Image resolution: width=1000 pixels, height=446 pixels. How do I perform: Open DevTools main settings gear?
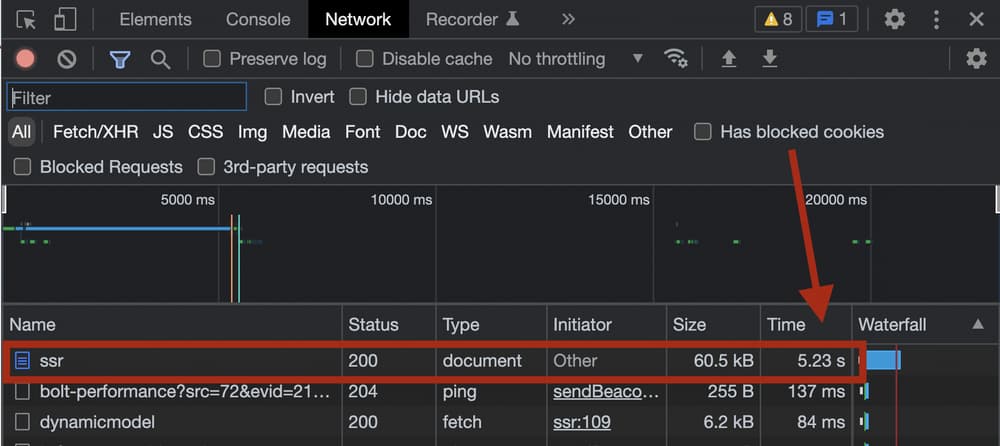(x=895, y=20)
